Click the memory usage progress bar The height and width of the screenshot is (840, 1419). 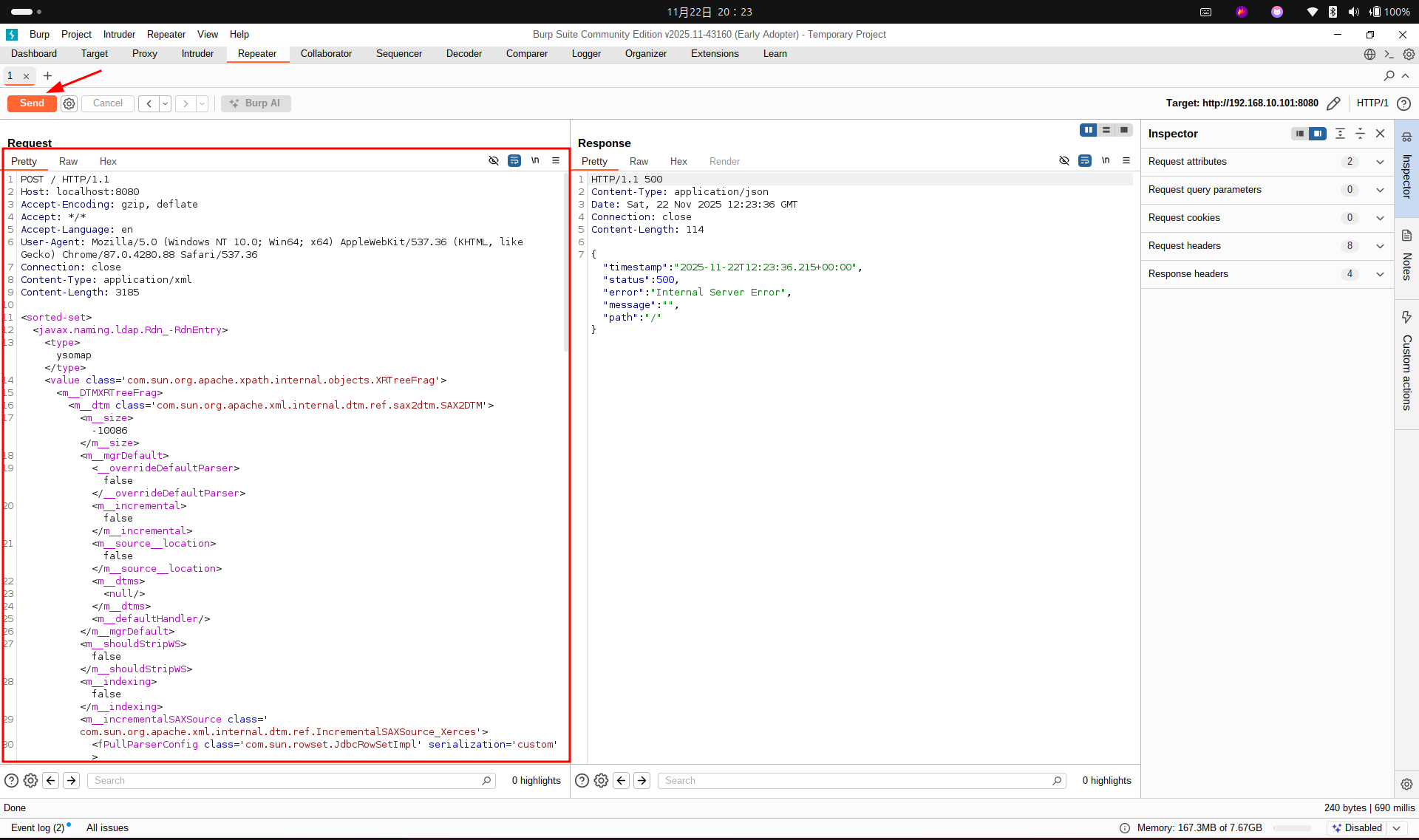point(1291,828)
